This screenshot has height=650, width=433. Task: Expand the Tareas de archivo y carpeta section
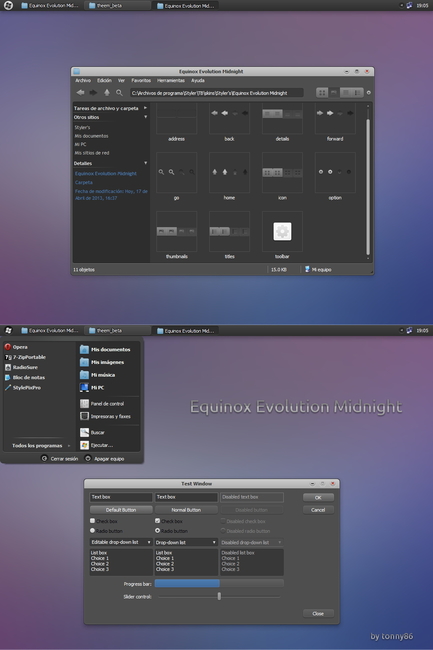(145, 108)
